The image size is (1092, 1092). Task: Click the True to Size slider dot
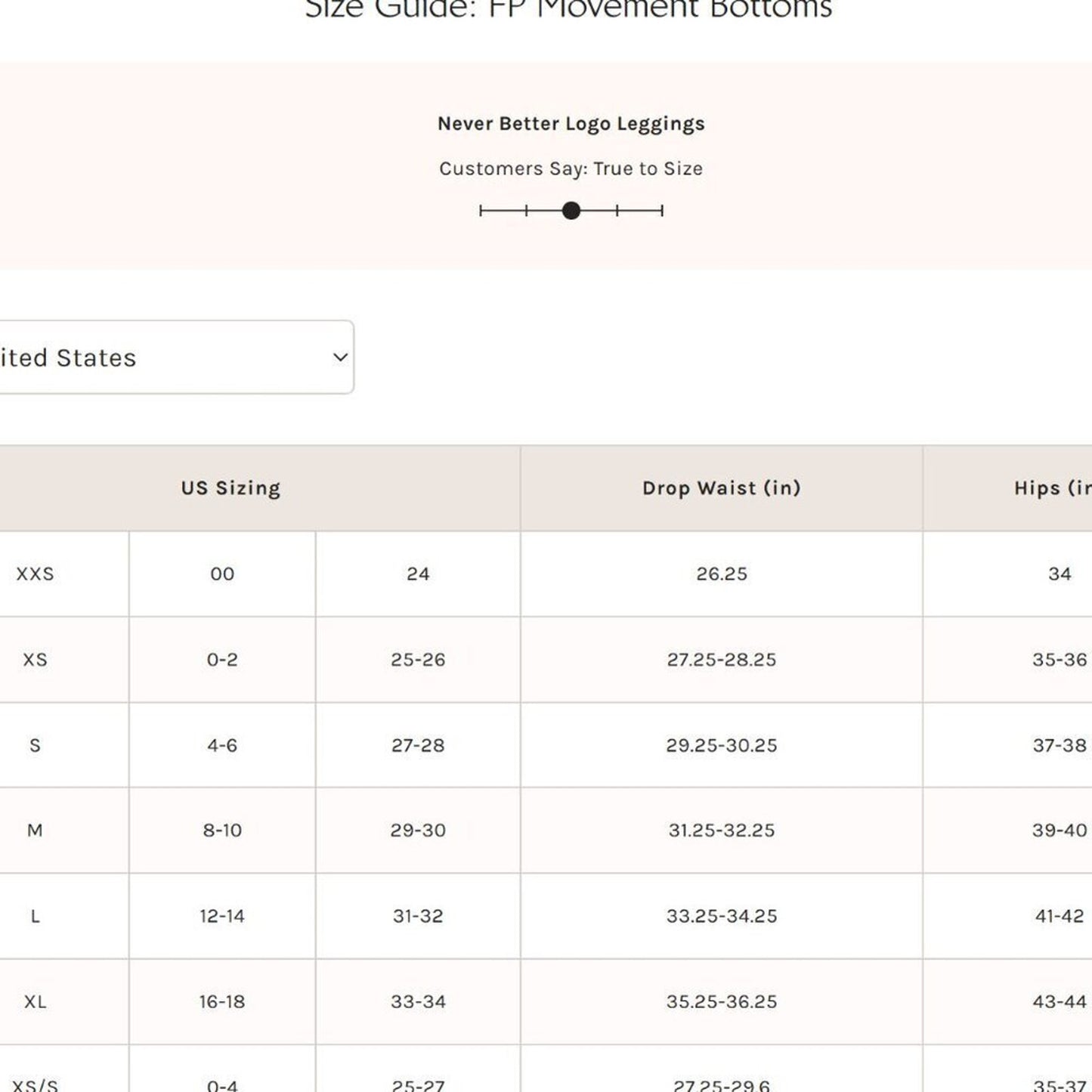(x=571, y=211)
